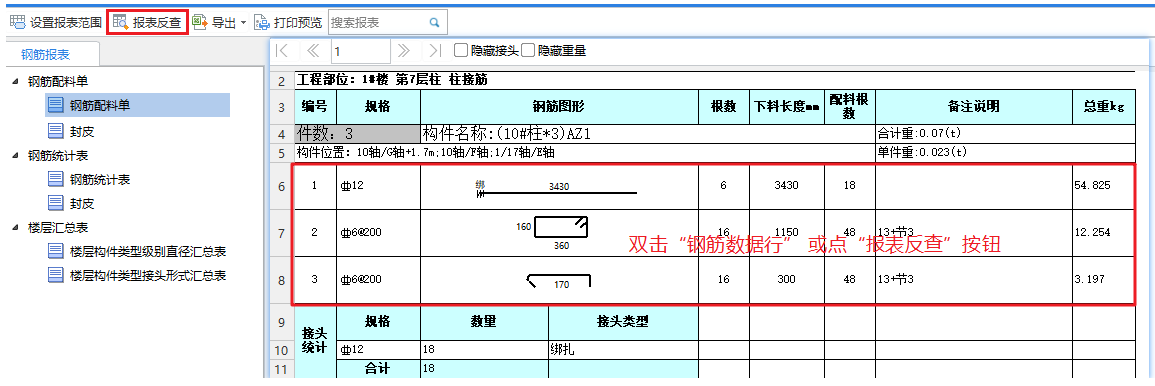
Task: Collapse the 钢筋配料单 tree group
Action: 16,82
